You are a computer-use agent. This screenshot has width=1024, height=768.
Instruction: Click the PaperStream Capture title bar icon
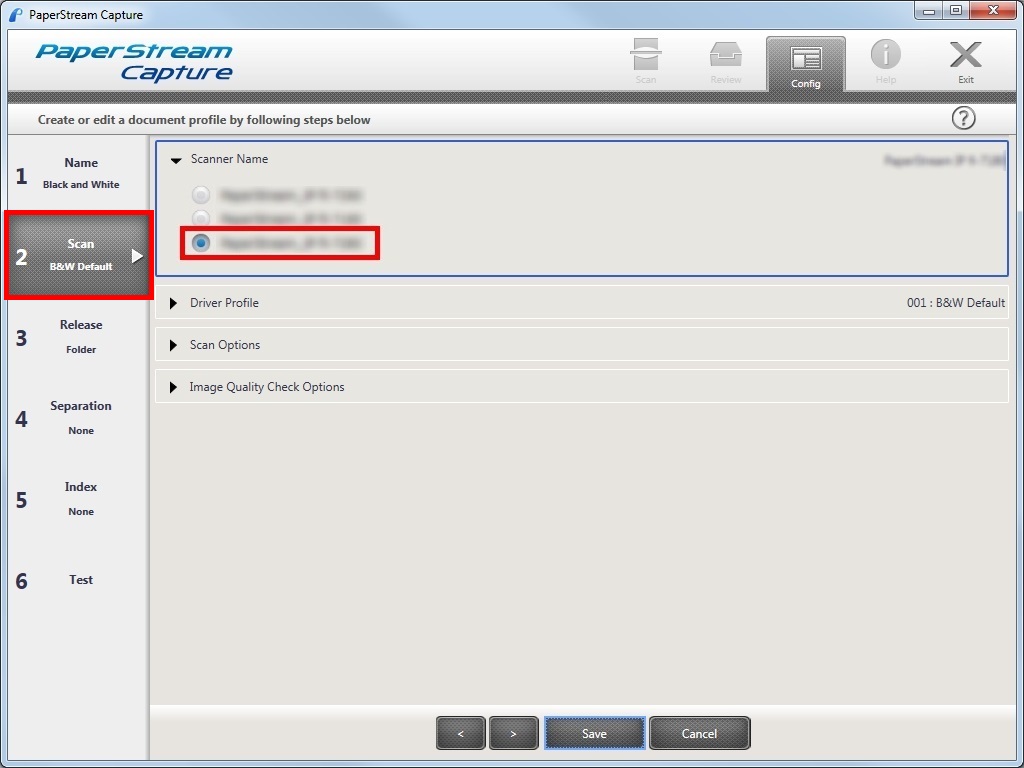16,14
